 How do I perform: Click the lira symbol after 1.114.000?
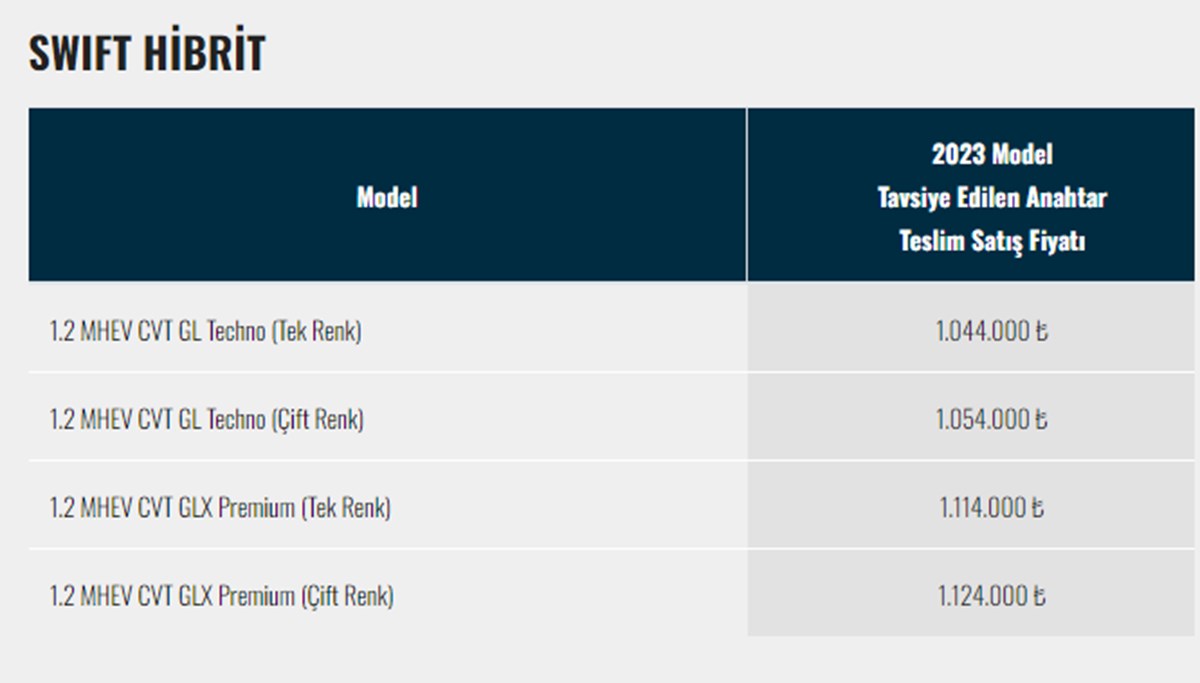click(x=1037, y=508)
